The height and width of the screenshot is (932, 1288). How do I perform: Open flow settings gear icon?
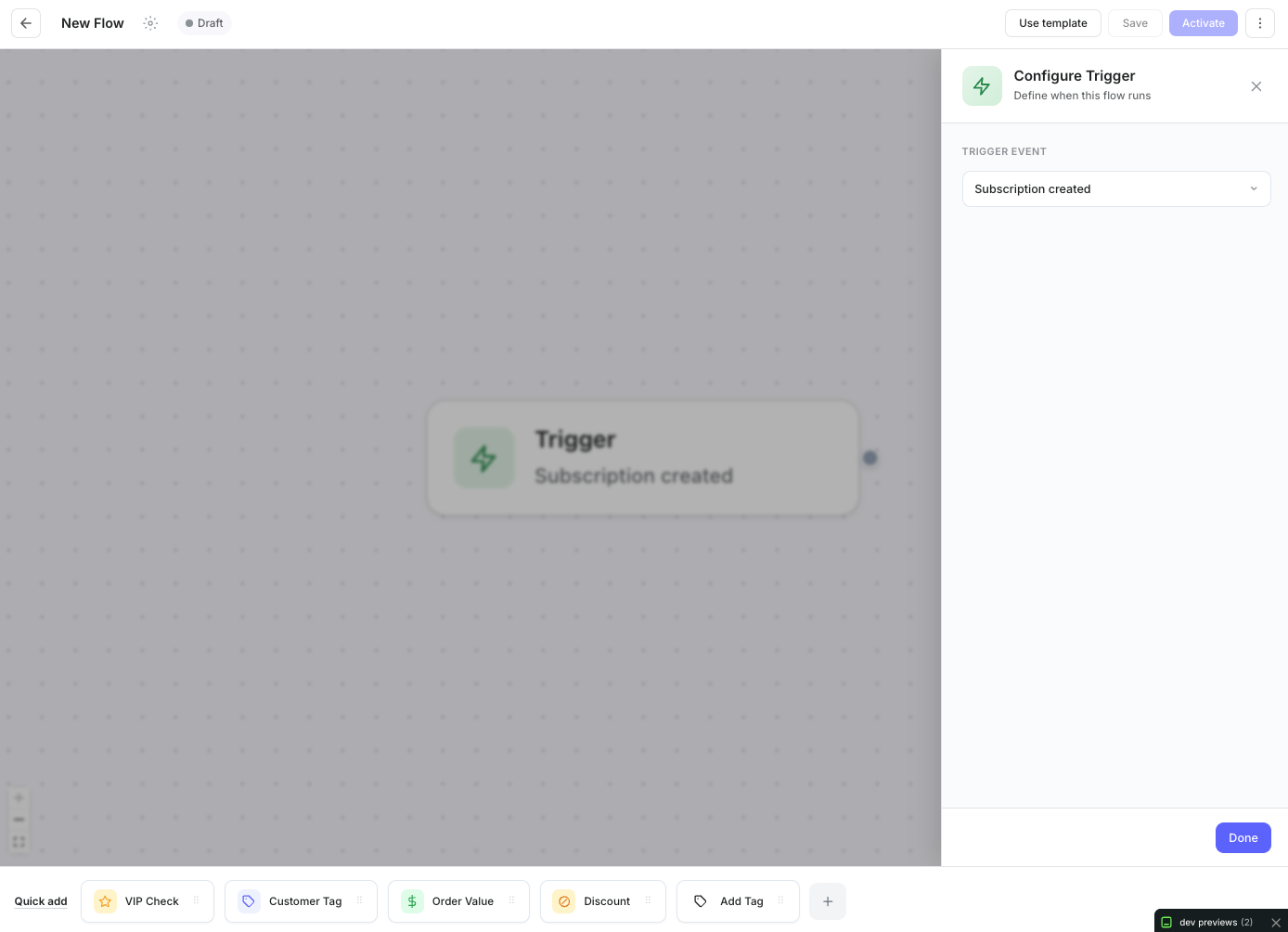[150, 23]
